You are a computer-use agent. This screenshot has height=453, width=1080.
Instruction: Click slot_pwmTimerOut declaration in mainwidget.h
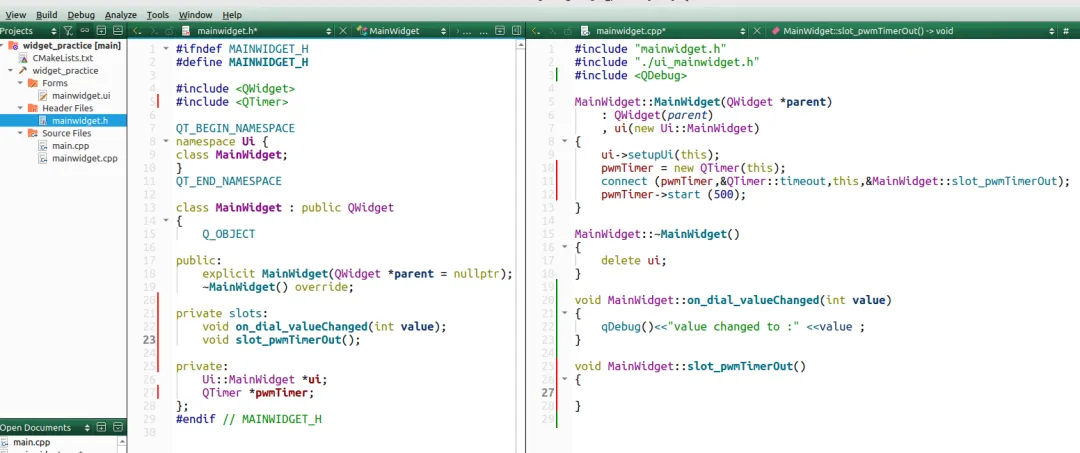click(282, 340)
